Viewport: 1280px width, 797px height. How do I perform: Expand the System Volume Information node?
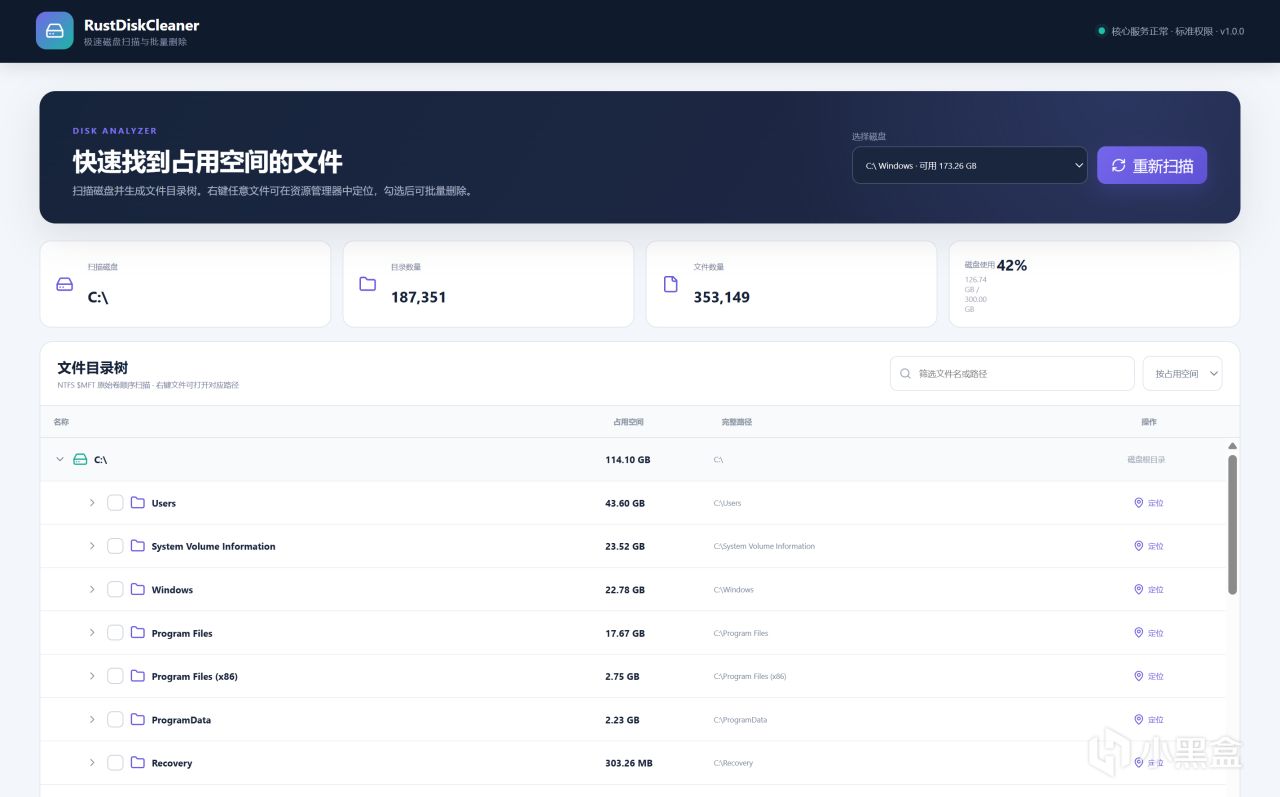(x=92, y=546)
